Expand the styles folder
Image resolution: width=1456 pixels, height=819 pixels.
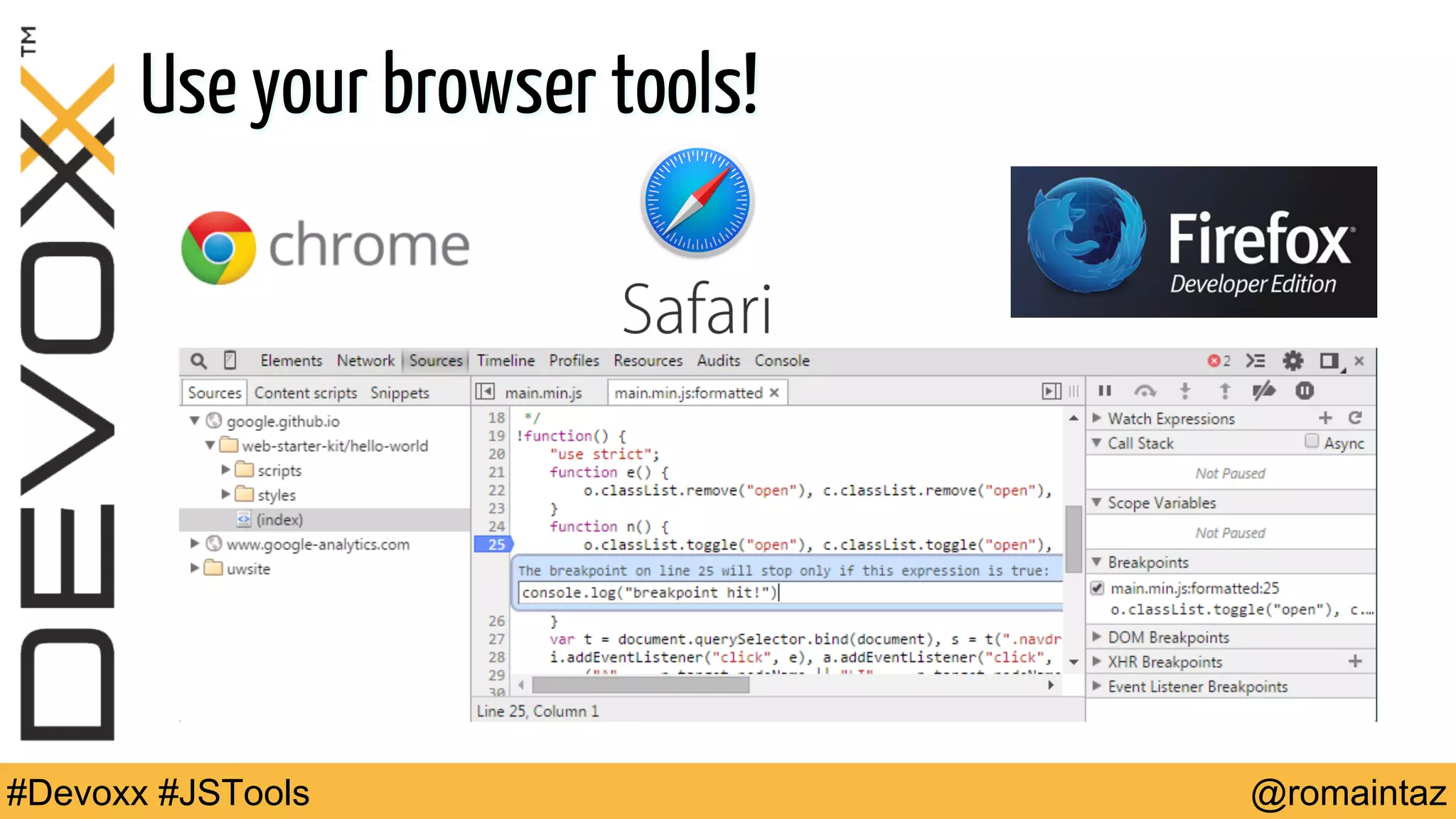(x=225, y=494)
